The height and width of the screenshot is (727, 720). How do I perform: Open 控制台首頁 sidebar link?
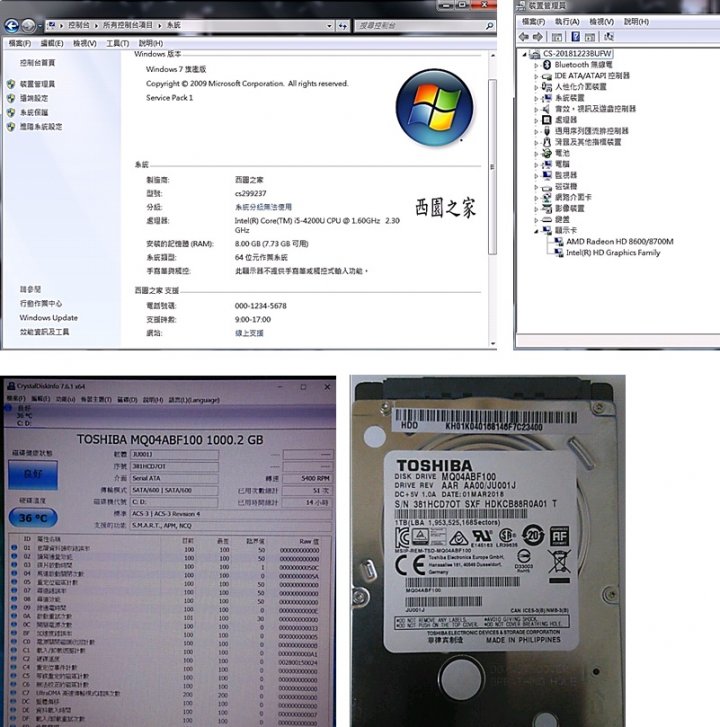point(37,63)
